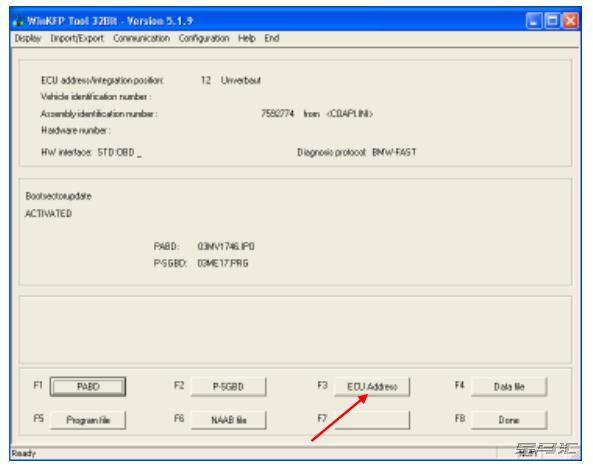The width and height of the screenshot is (593, 471).
Task: Click the Ready status bar text
Action: point(23,453)
